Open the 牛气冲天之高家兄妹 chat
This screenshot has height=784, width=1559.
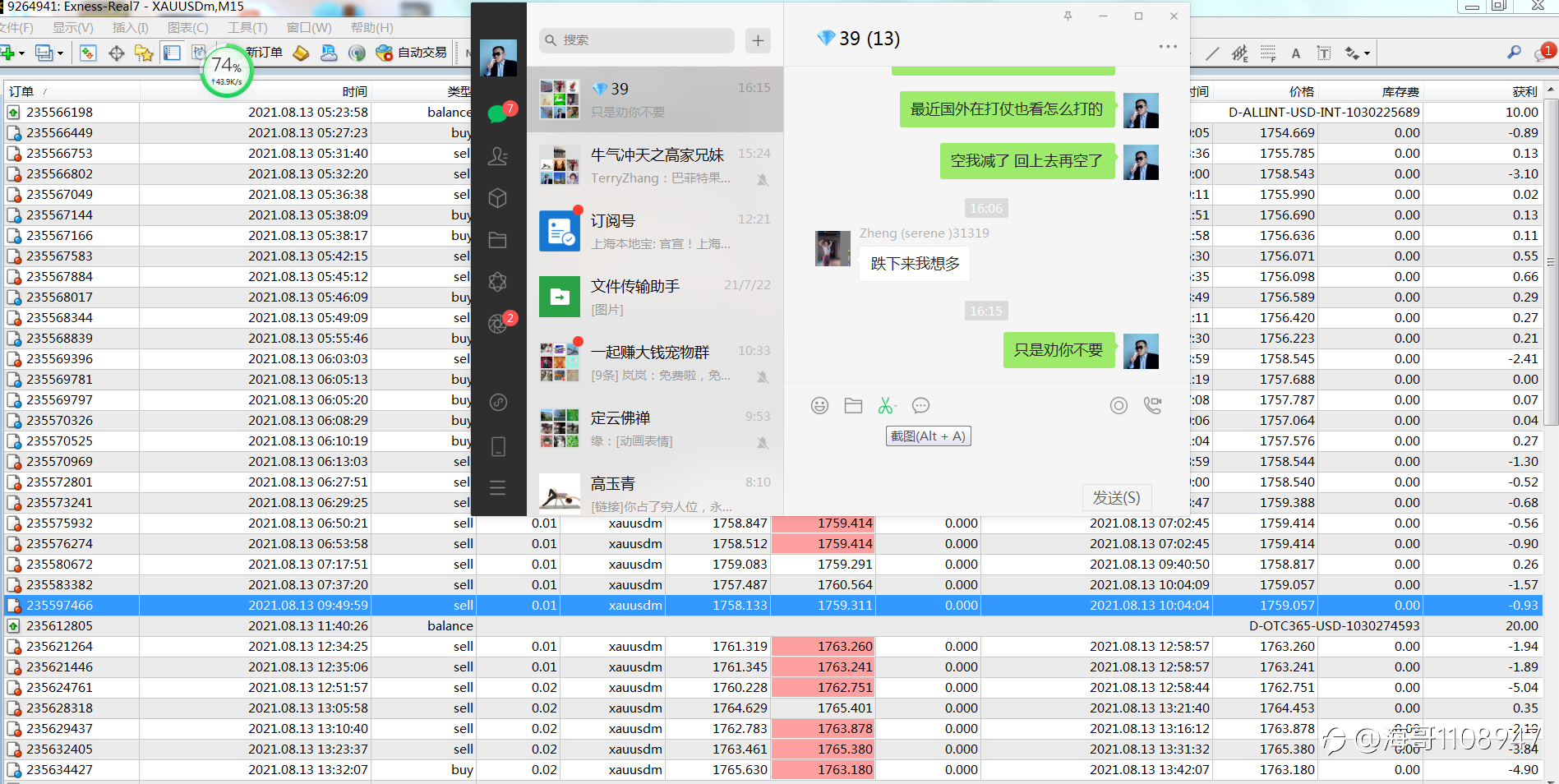click(x=655, y=165)
